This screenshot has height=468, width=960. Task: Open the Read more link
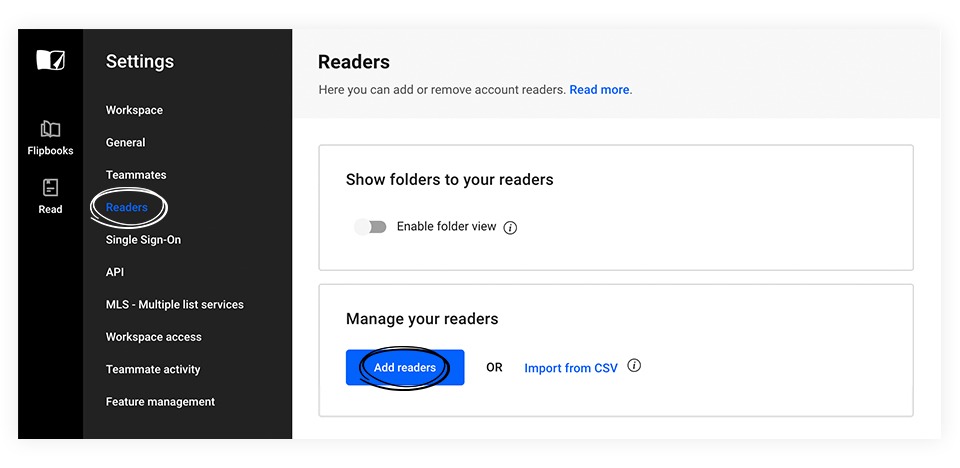pyautogui.click(x=599, y=89)
